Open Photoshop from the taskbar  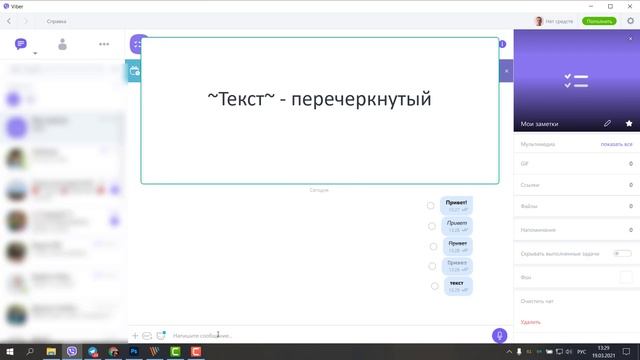(x=134, y=351)
